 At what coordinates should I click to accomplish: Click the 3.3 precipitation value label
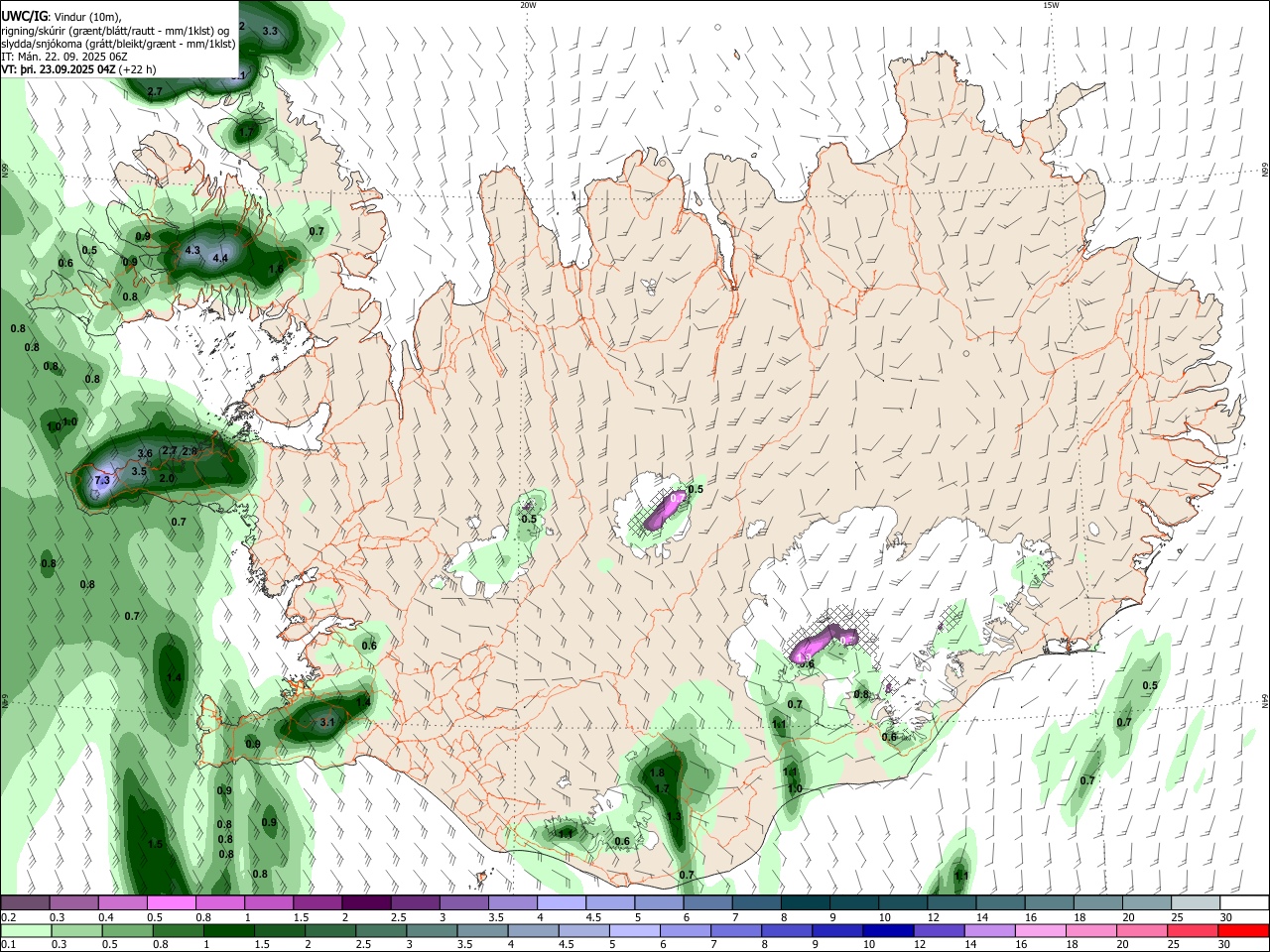[270, 31]
